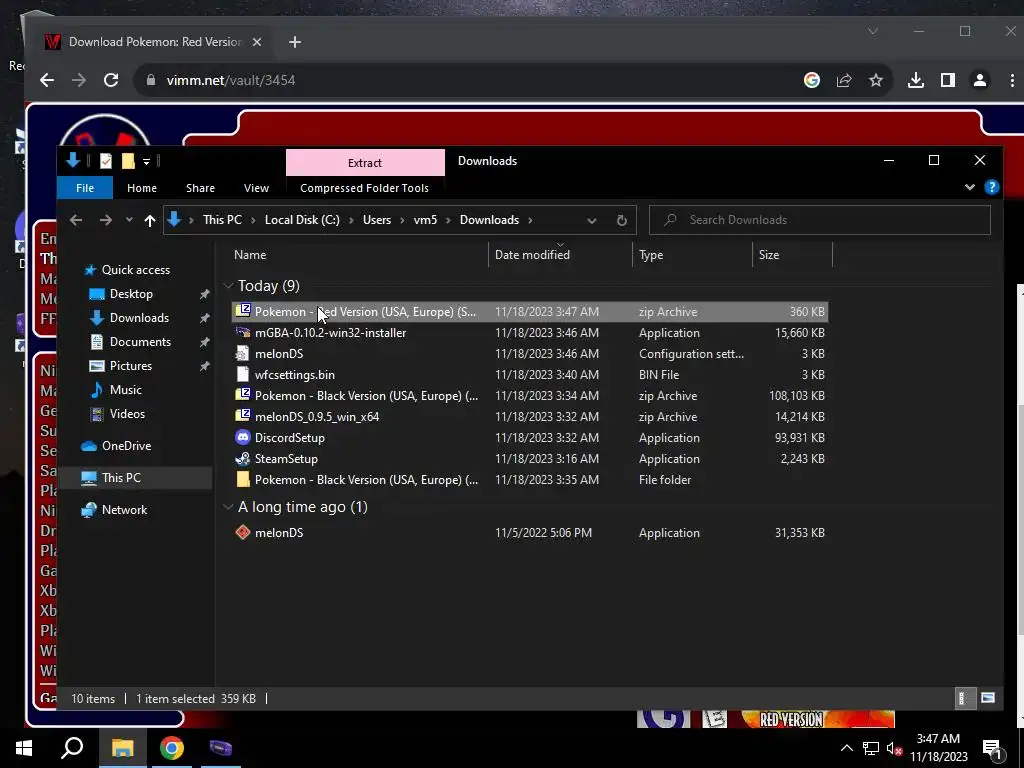Sort files by Type column
Viewport: 1024px width, 768px height.
692,255
